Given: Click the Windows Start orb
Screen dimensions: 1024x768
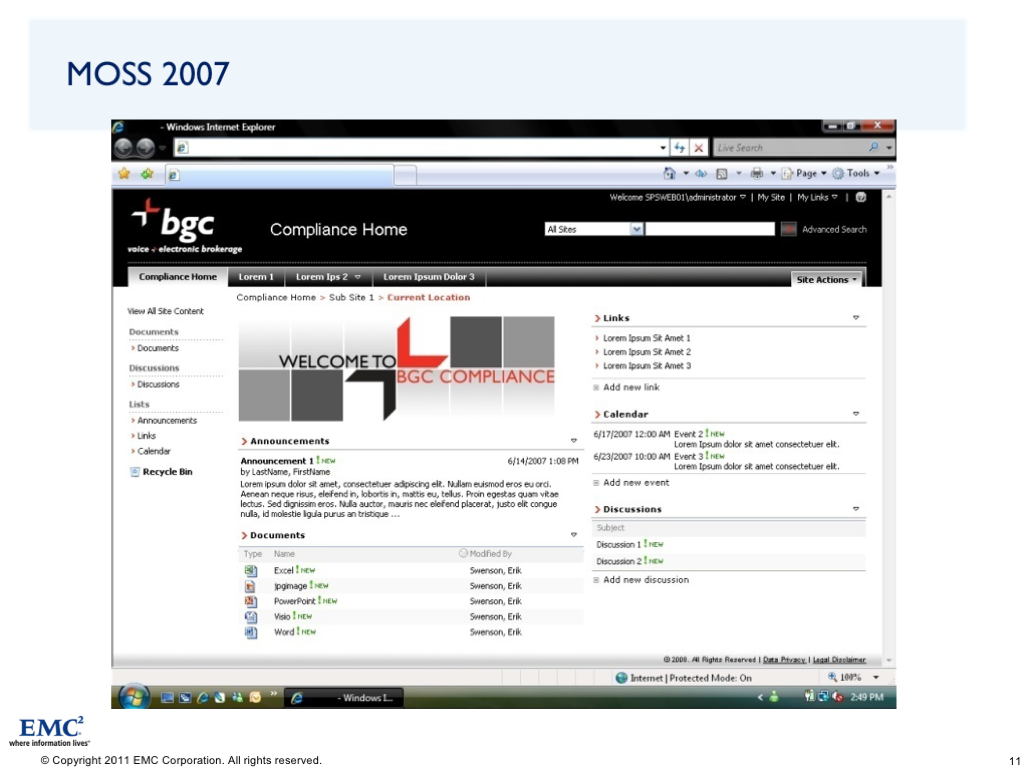Looking at the screenshot, I should [x=134, y=696].
